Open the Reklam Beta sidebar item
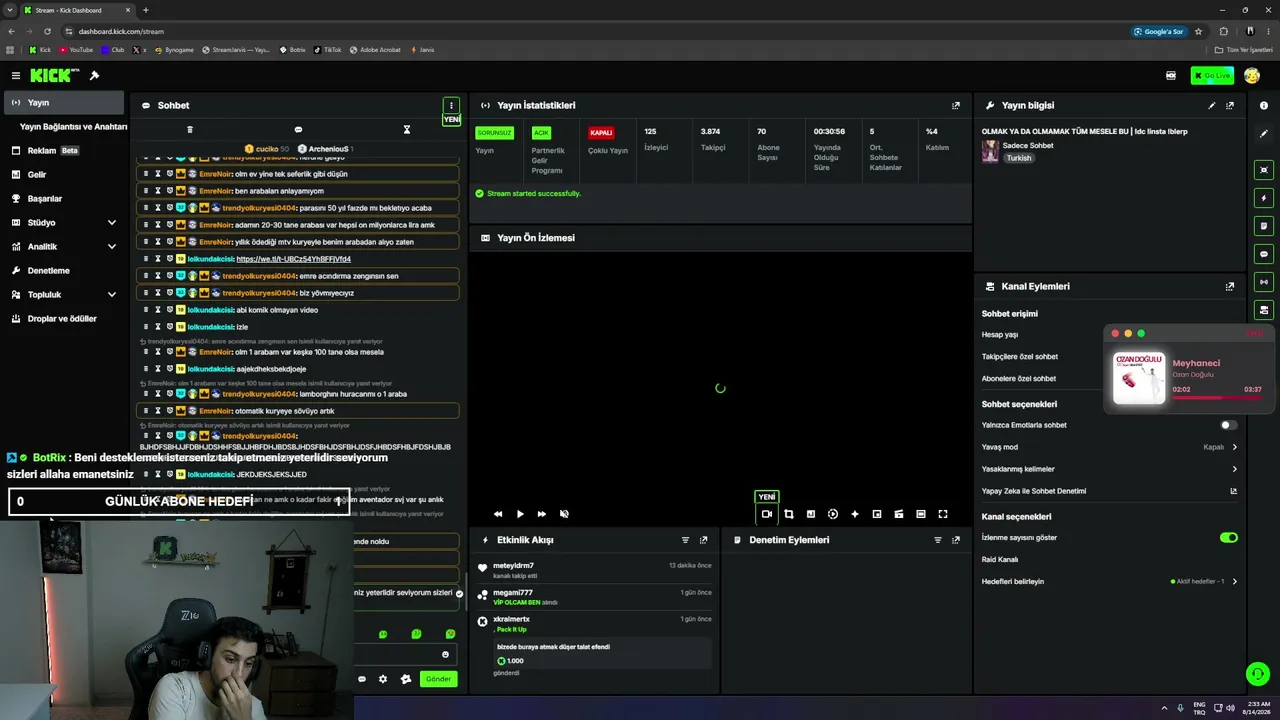This screenshot has height=720, width=1280. point(64,151)
